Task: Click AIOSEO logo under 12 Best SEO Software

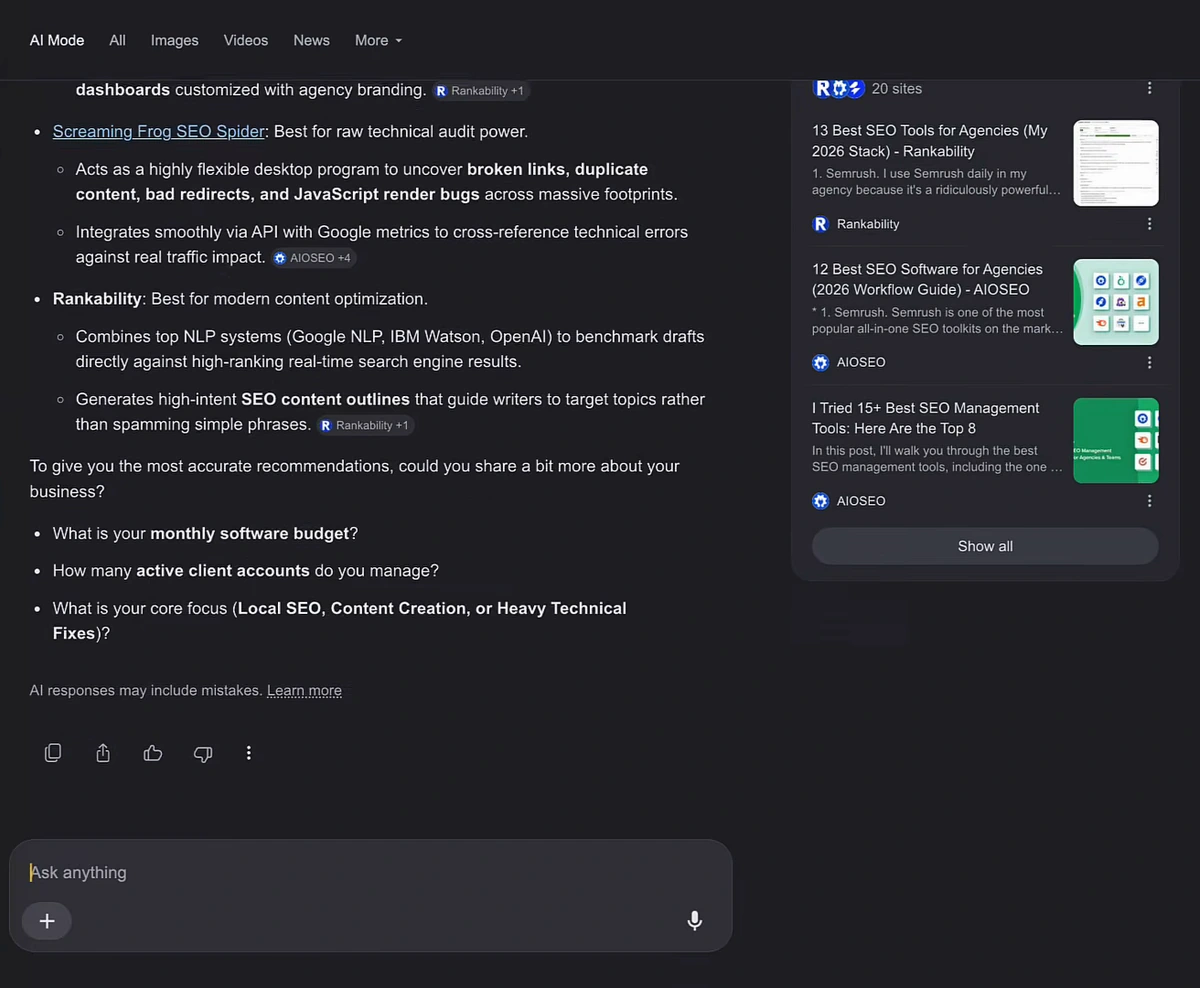Action: click(x=821, y=362)
